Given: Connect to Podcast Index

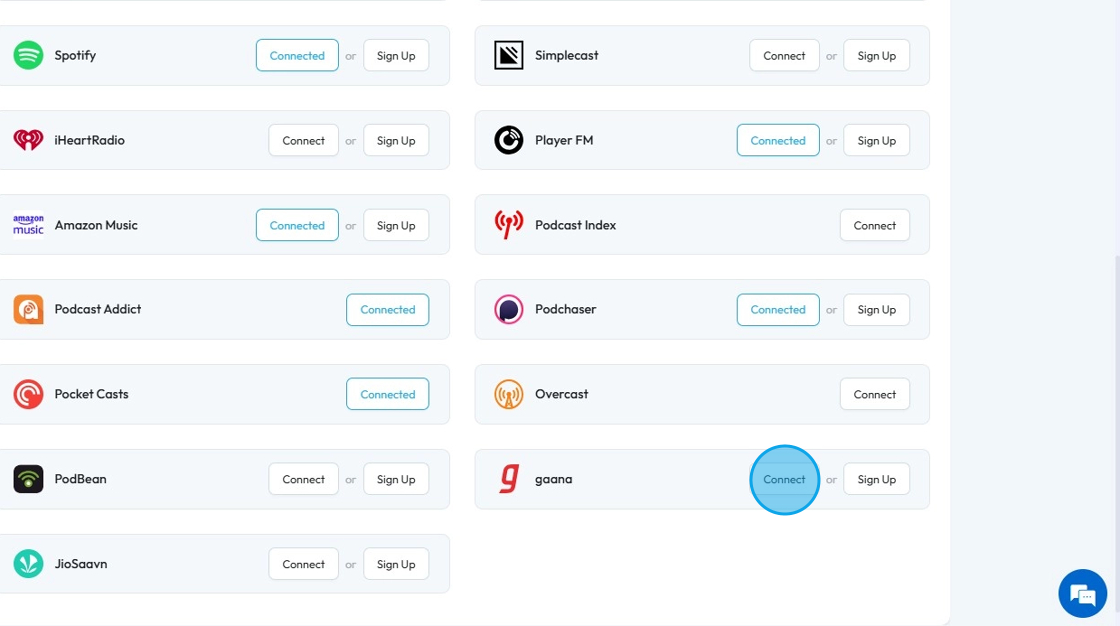Looking at the screenshot, I should [x=874, y=225].
